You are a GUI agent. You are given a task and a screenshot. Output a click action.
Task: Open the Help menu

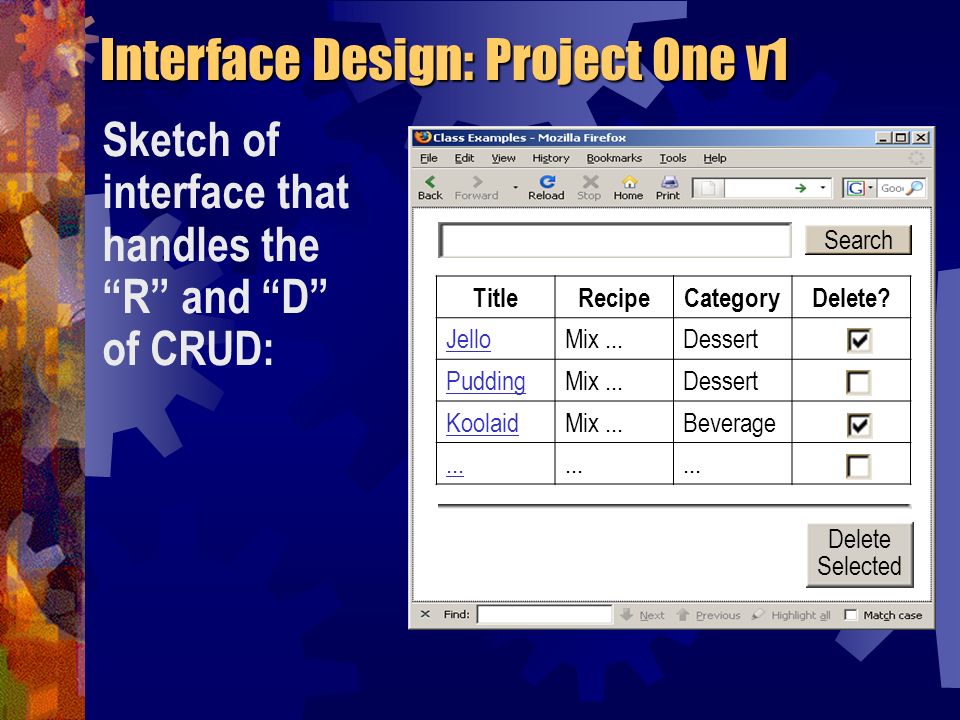714,158
